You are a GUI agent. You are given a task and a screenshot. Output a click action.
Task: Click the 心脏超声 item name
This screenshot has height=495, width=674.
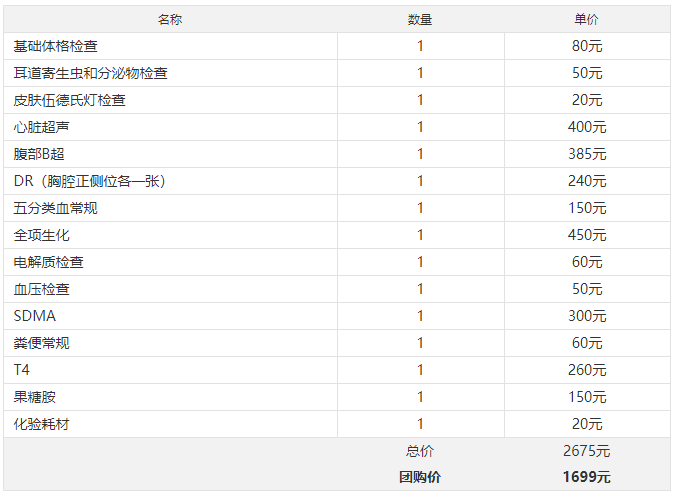click(x=41, y=127)
